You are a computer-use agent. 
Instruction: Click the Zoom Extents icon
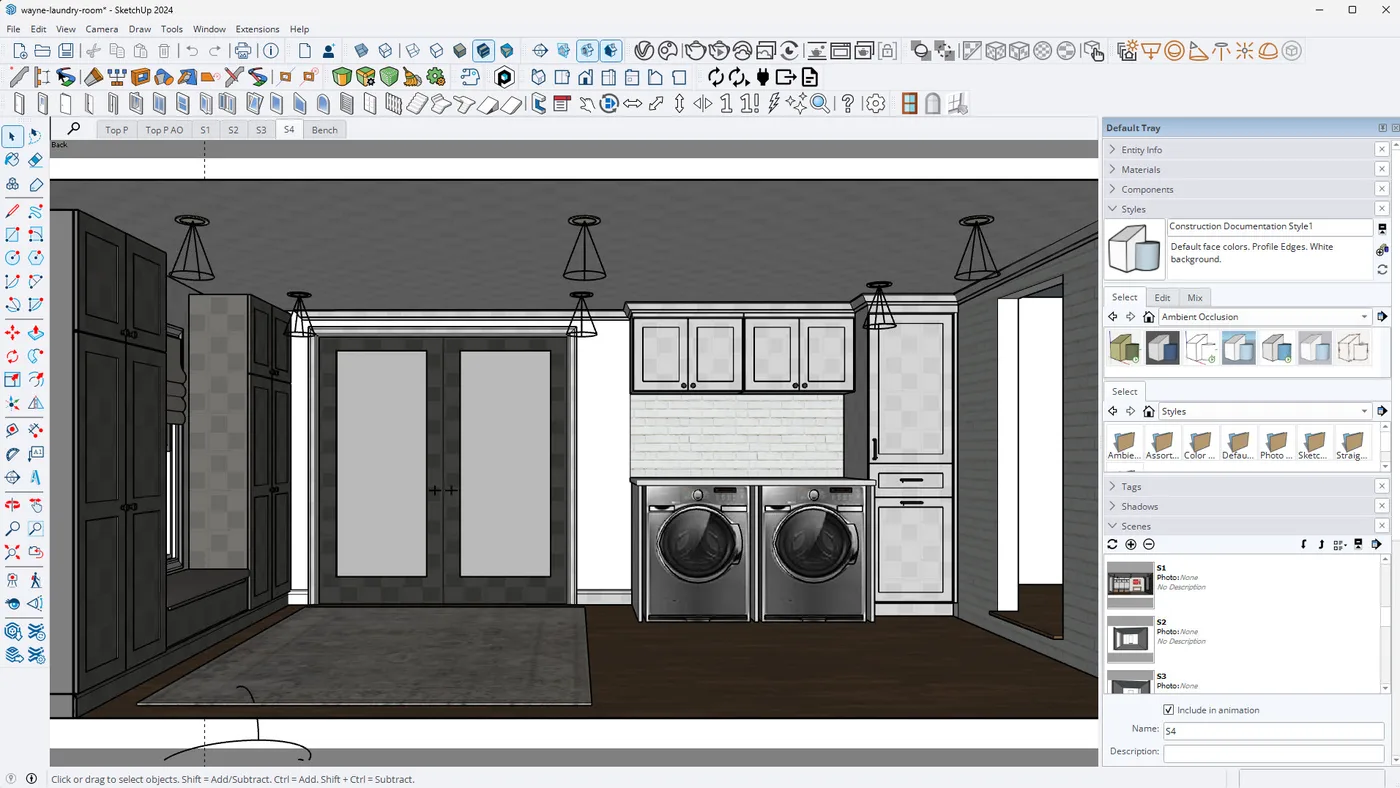click(x=12, y=550)
